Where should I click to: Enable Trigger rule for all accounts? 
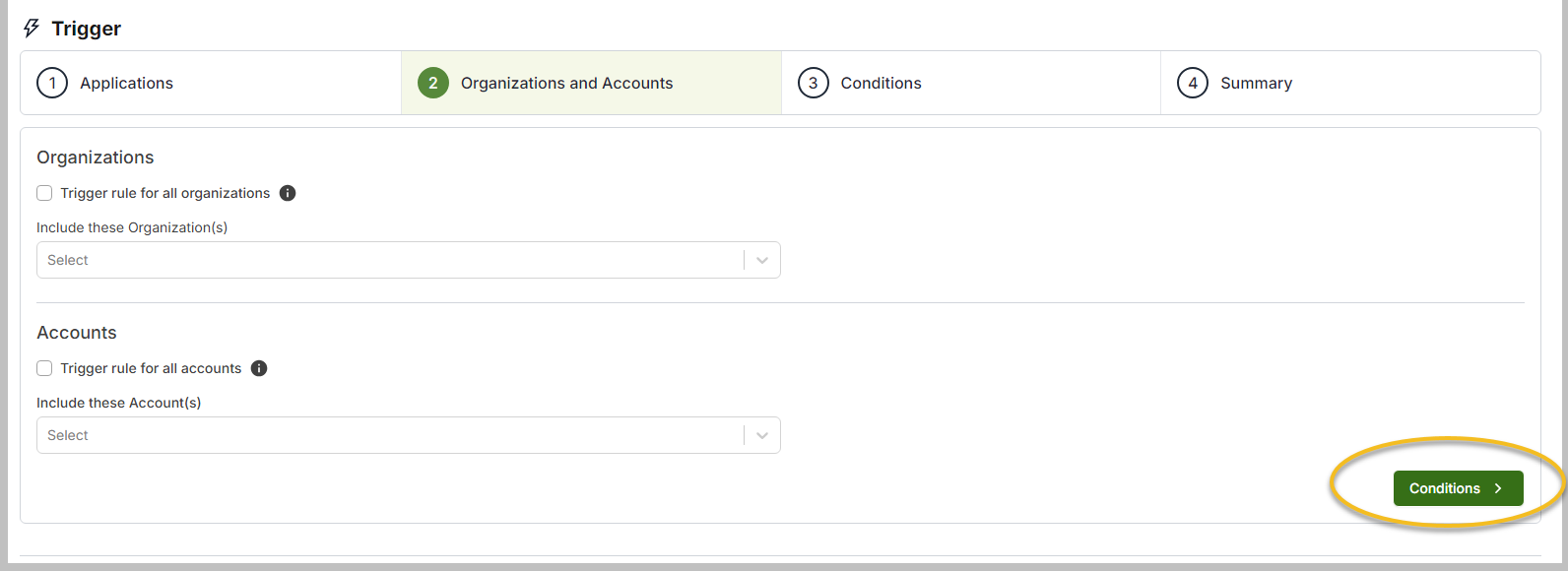(44, 368)
